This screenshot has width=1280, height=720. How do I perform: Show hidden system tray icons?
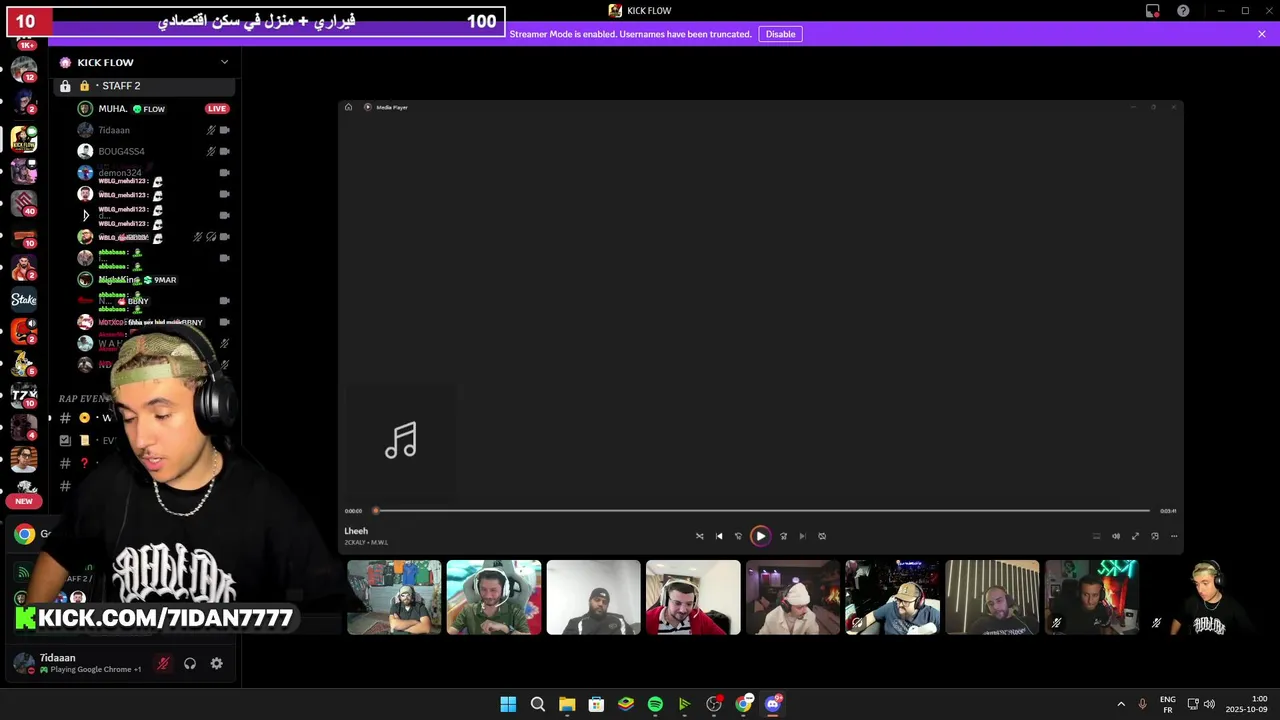[1121, 704]
